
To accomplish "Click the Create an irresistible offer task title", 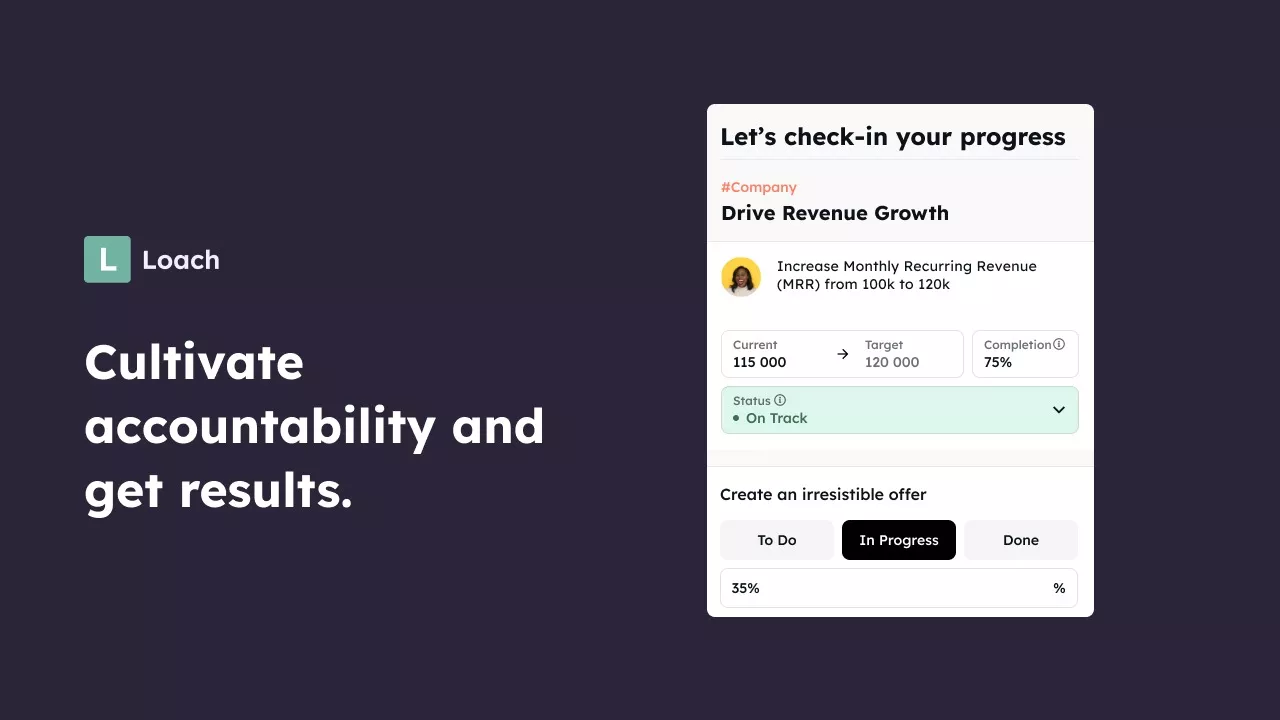I will tap(823, 494).
